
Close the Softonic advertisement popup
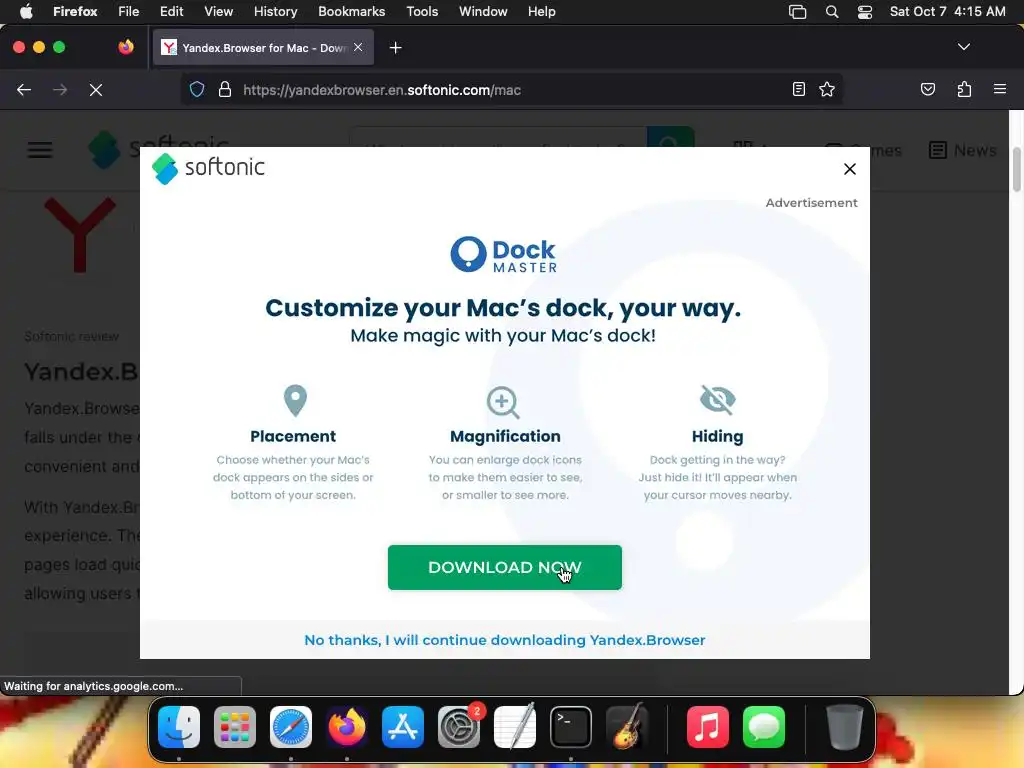coord(849,169)
